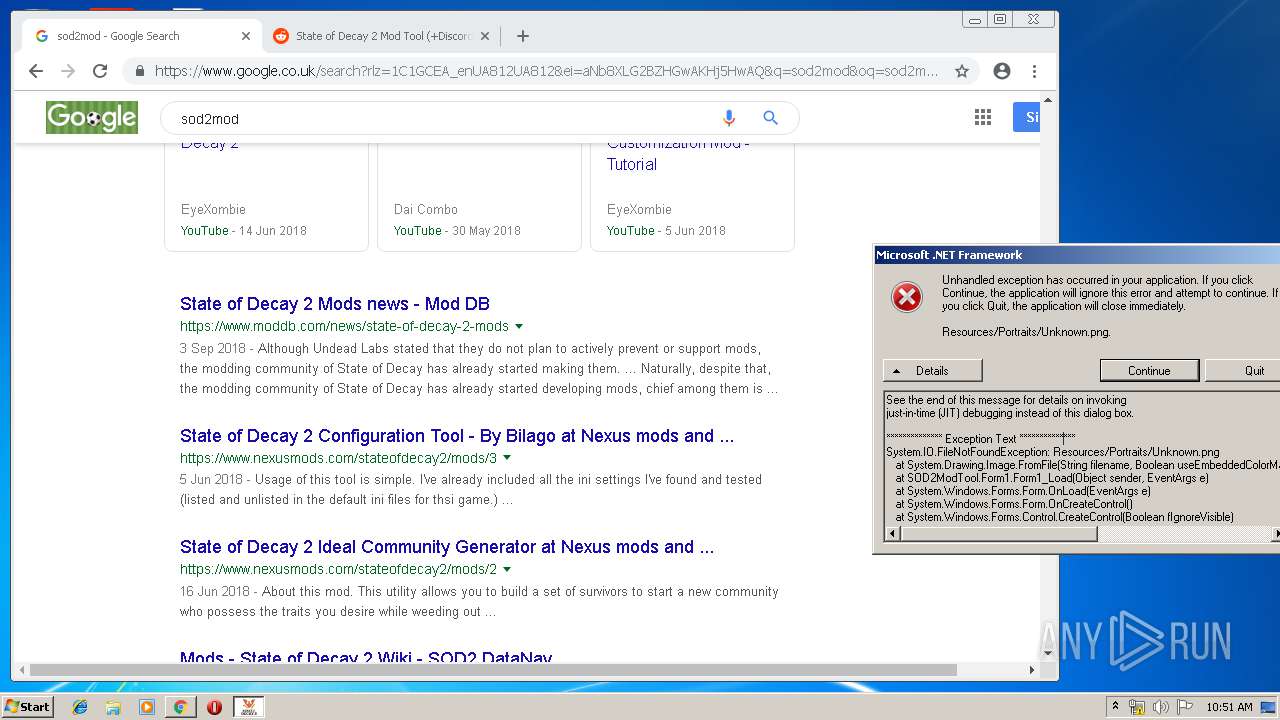Click the Chrome page horizontal scrollbar
The image size is (1280, 720).
492,670
